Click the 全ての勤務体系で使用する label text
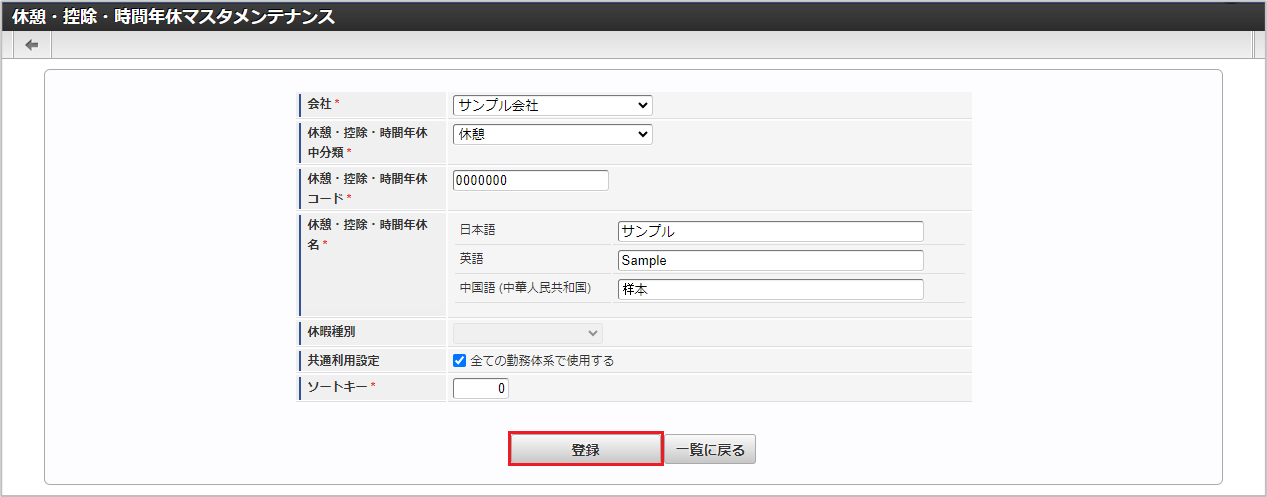This screenshot has width=1267, height=497. (542, 361)
